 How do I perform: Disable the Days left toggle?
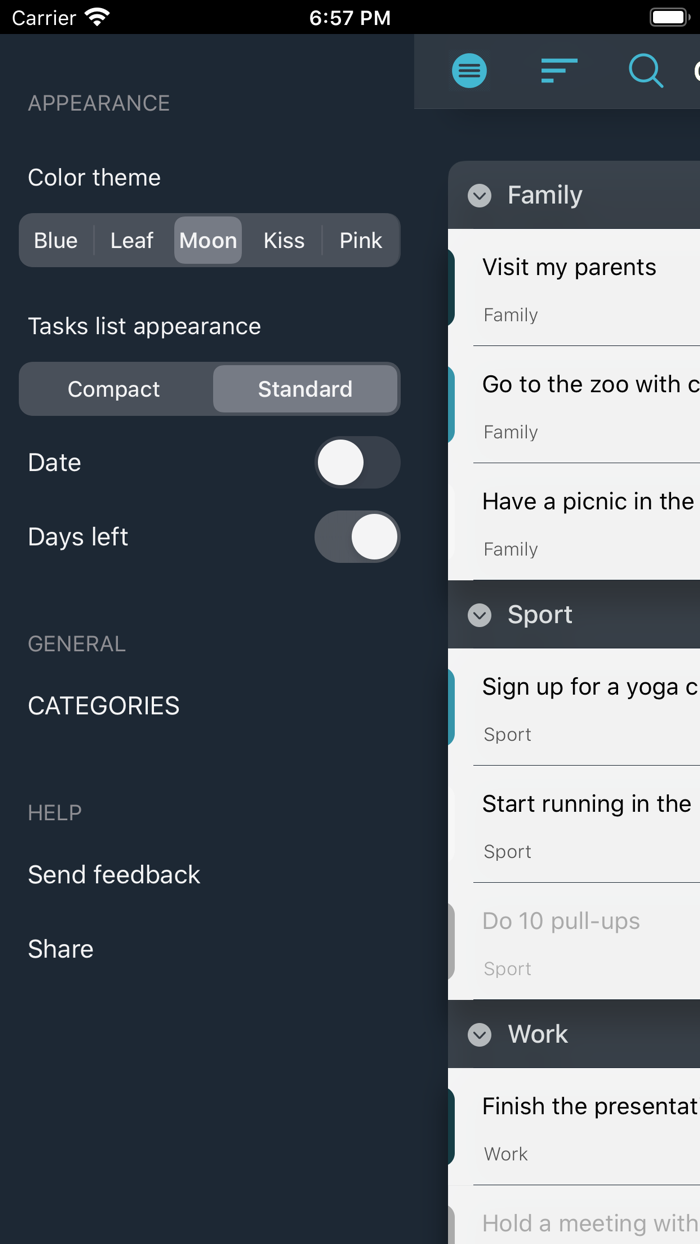(x=357, y=537)
